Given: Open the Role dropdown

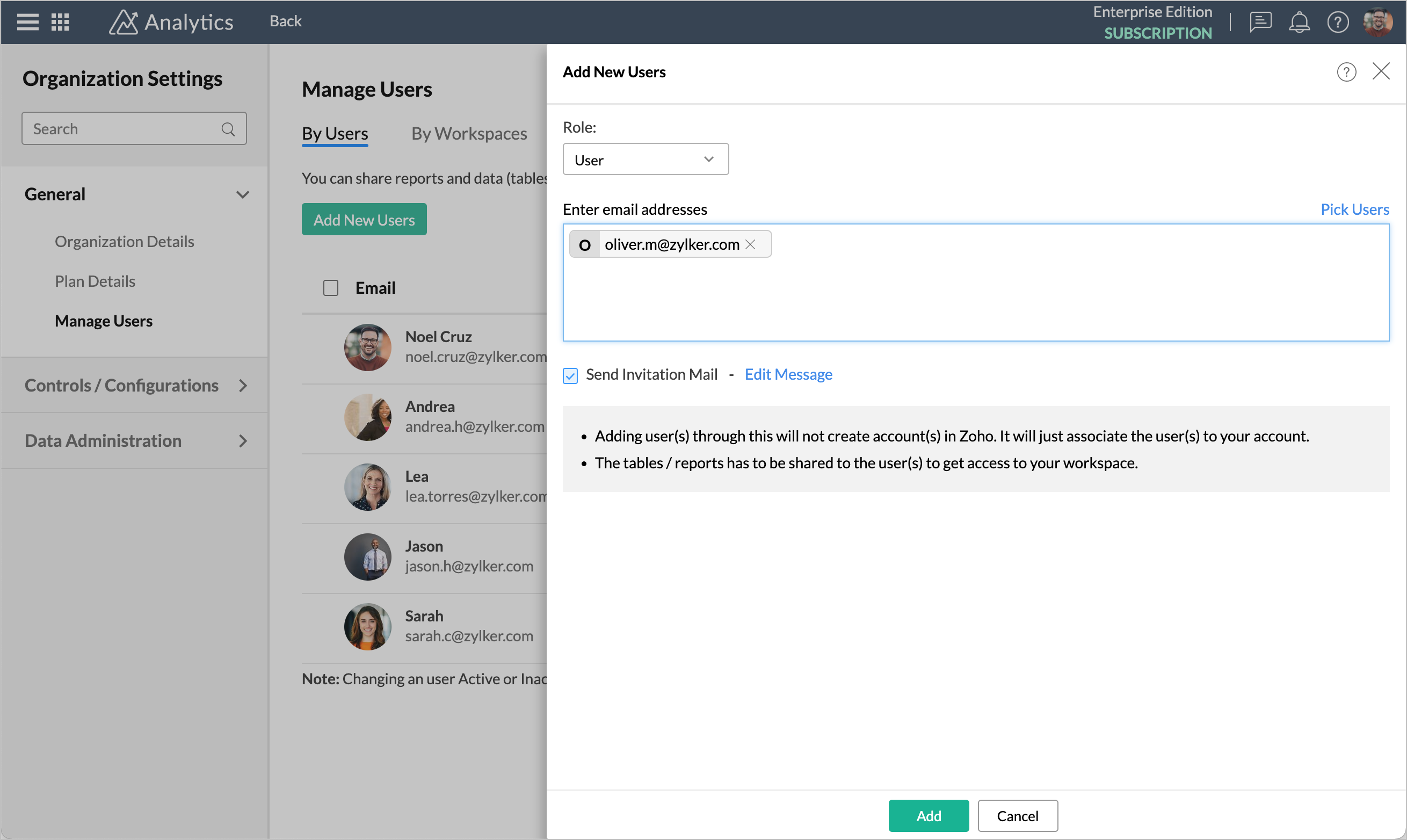Looking at the screenshot, I should coord(645,160).
